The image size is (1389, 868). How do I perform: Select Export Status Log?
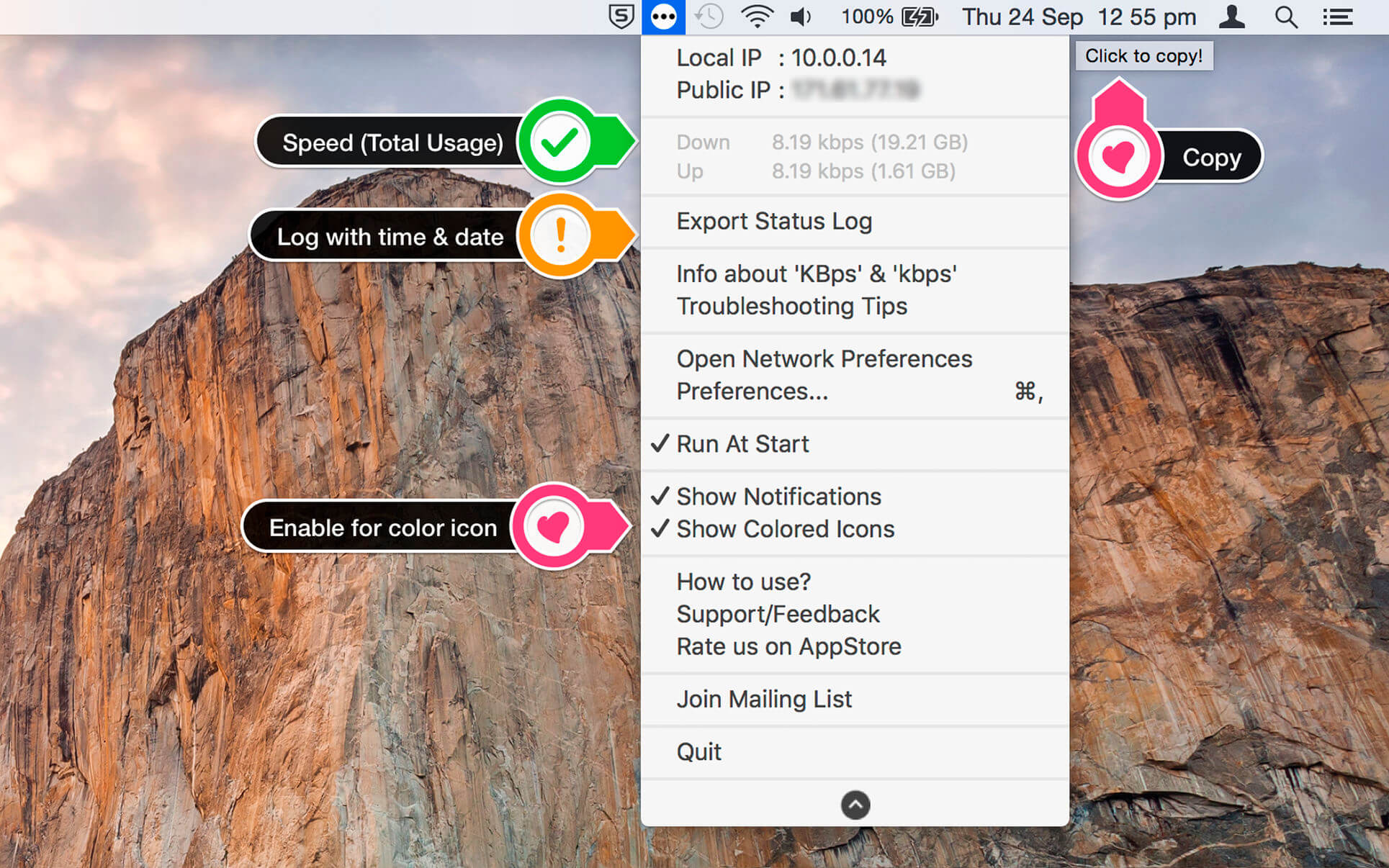click(774, 222)
